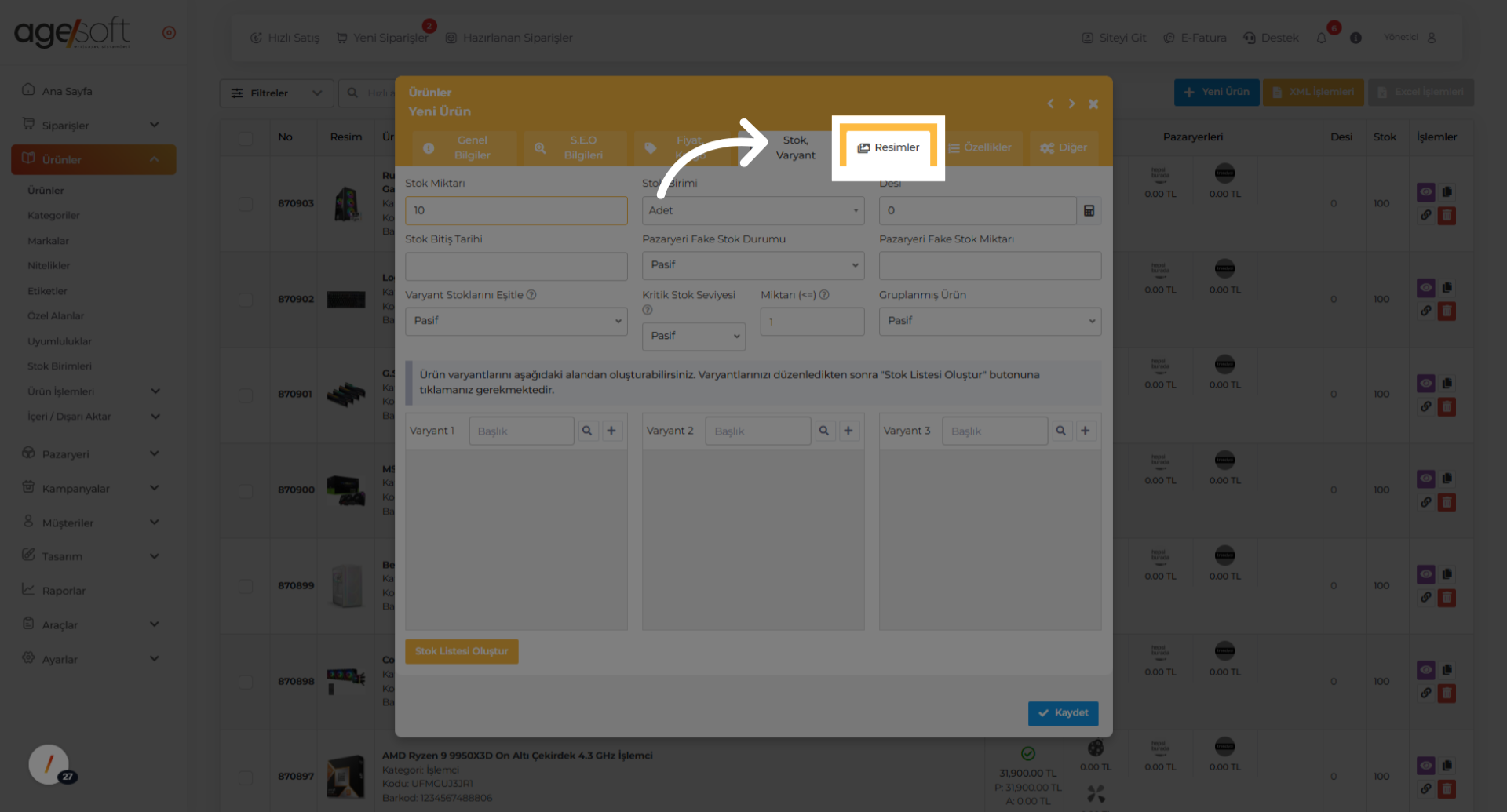The width and height of the screenshot is (1507, 812).
Task: Click the red target icon beside logo
Action: point(169,33)
